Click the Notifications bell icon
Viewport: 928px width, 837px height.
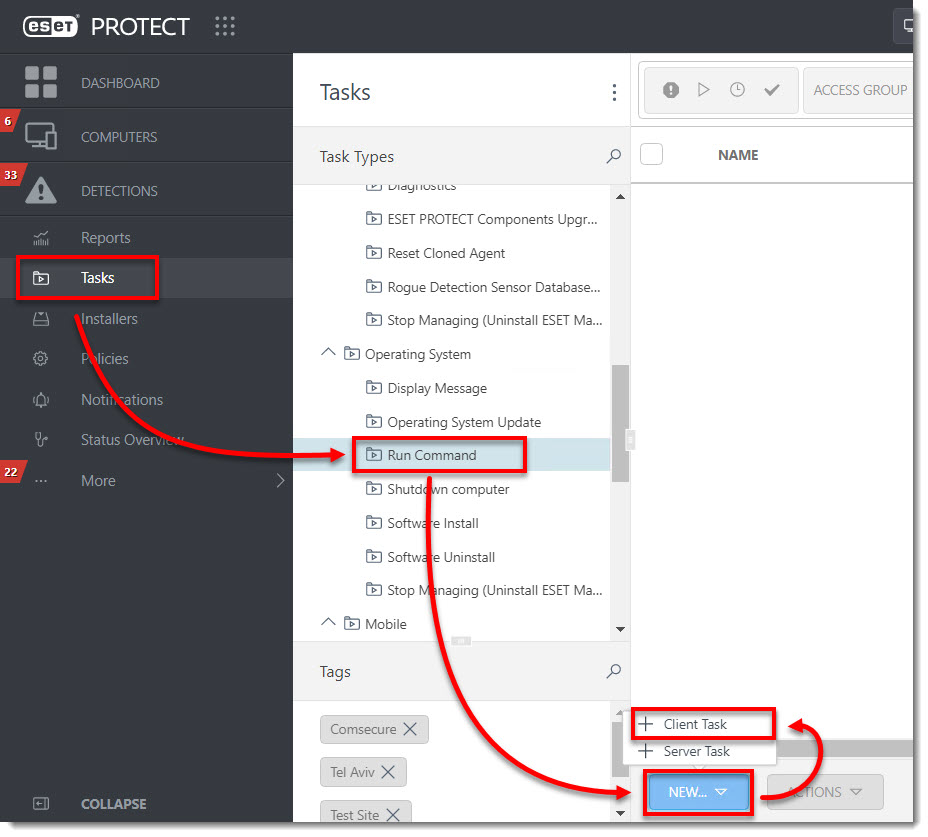(40, 400)
